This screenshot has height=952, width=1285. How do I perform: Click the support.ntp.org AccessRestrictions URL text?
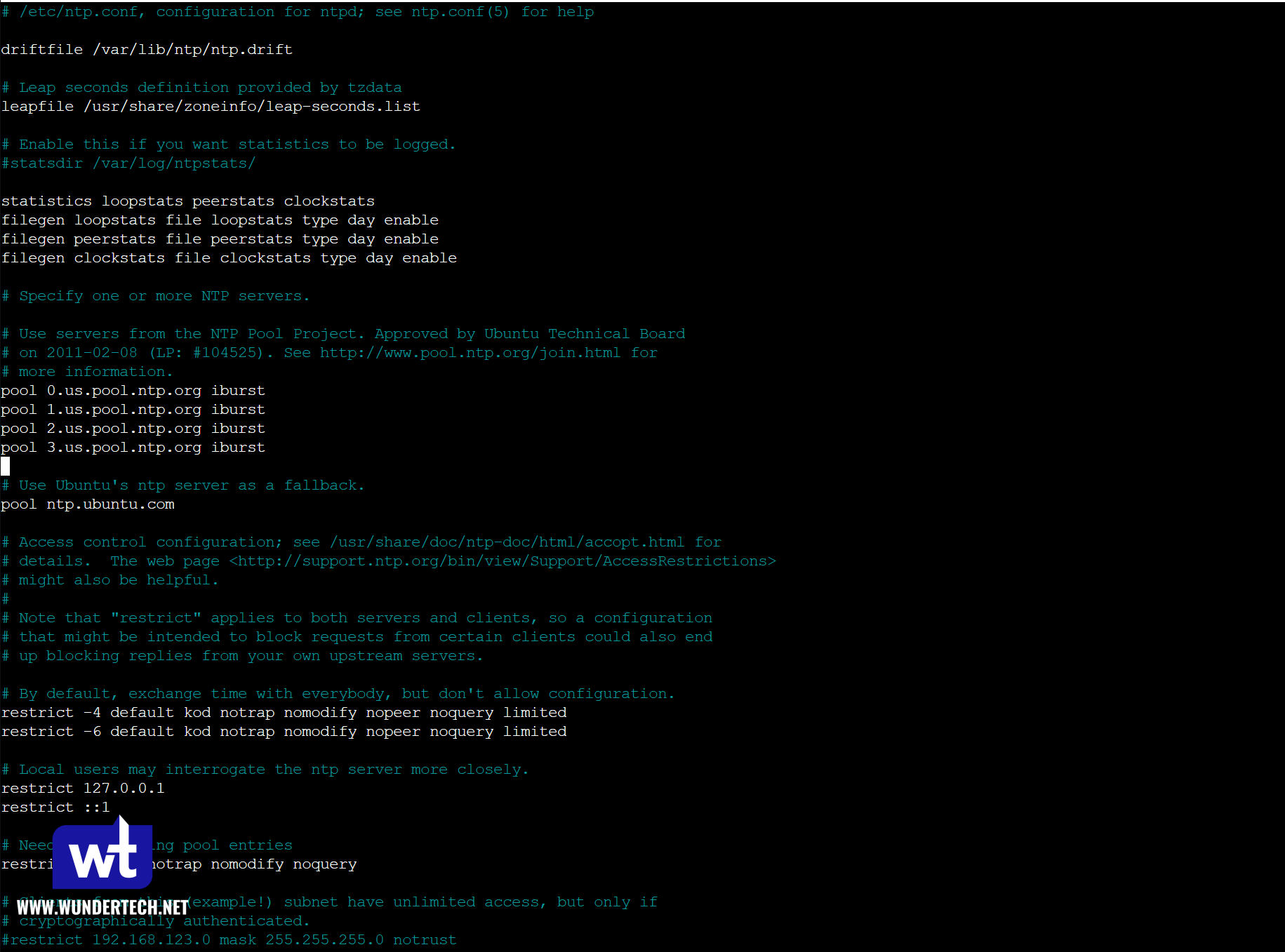pos(502,561)
